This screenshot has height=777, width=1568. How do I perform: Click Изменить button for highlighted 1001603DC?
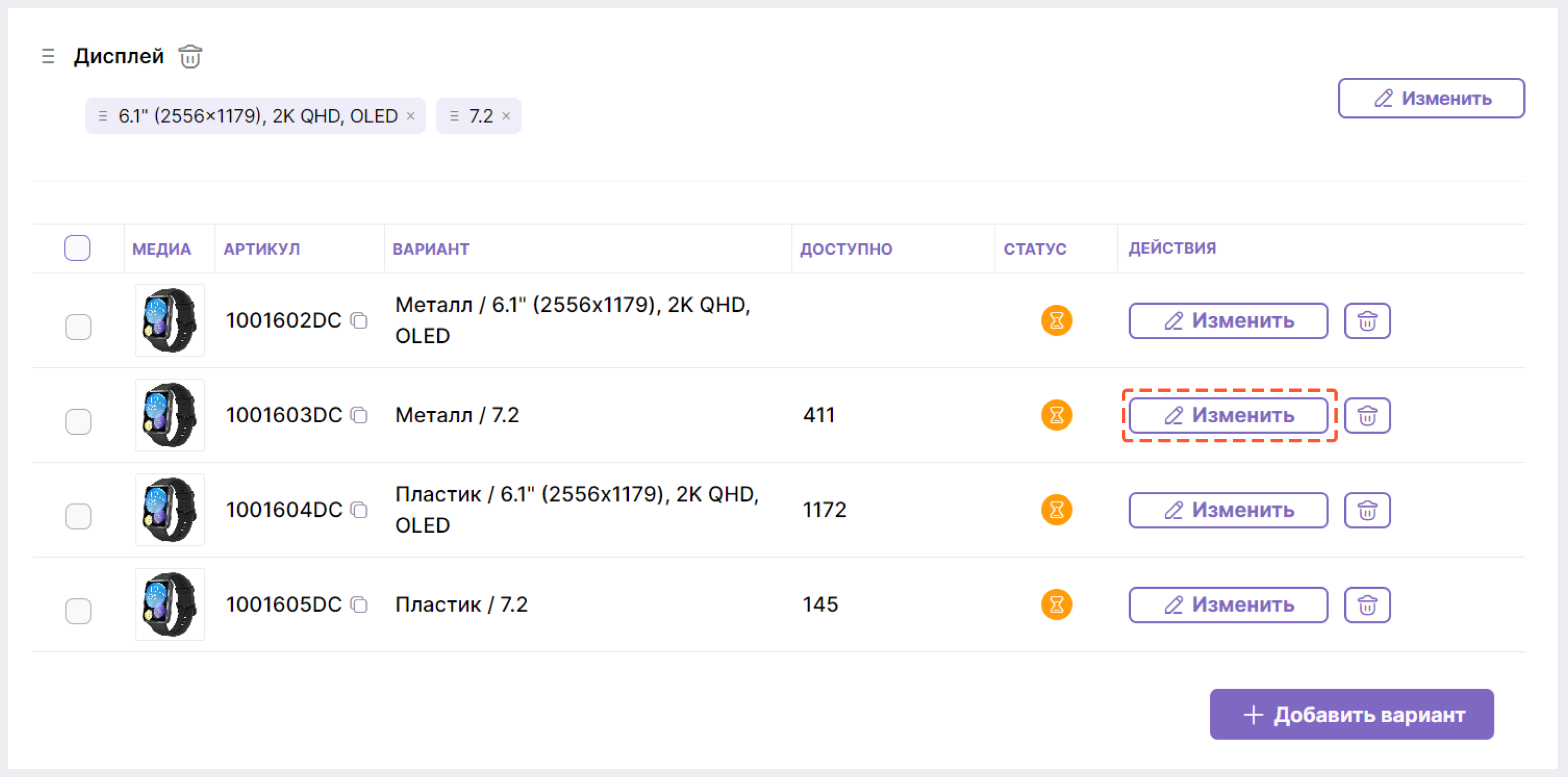1228,414
